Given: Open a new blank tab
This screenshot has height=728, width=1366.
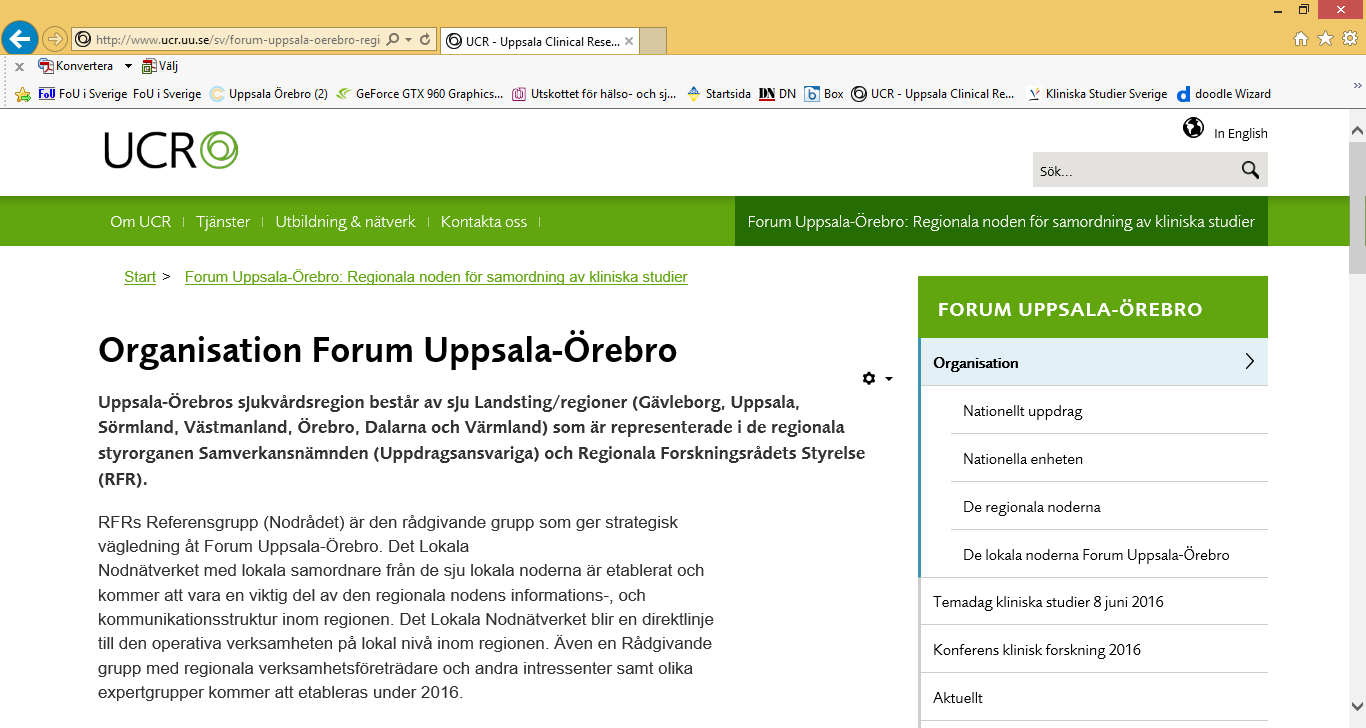Looking at the screenshot, I should tap(653, 41).
